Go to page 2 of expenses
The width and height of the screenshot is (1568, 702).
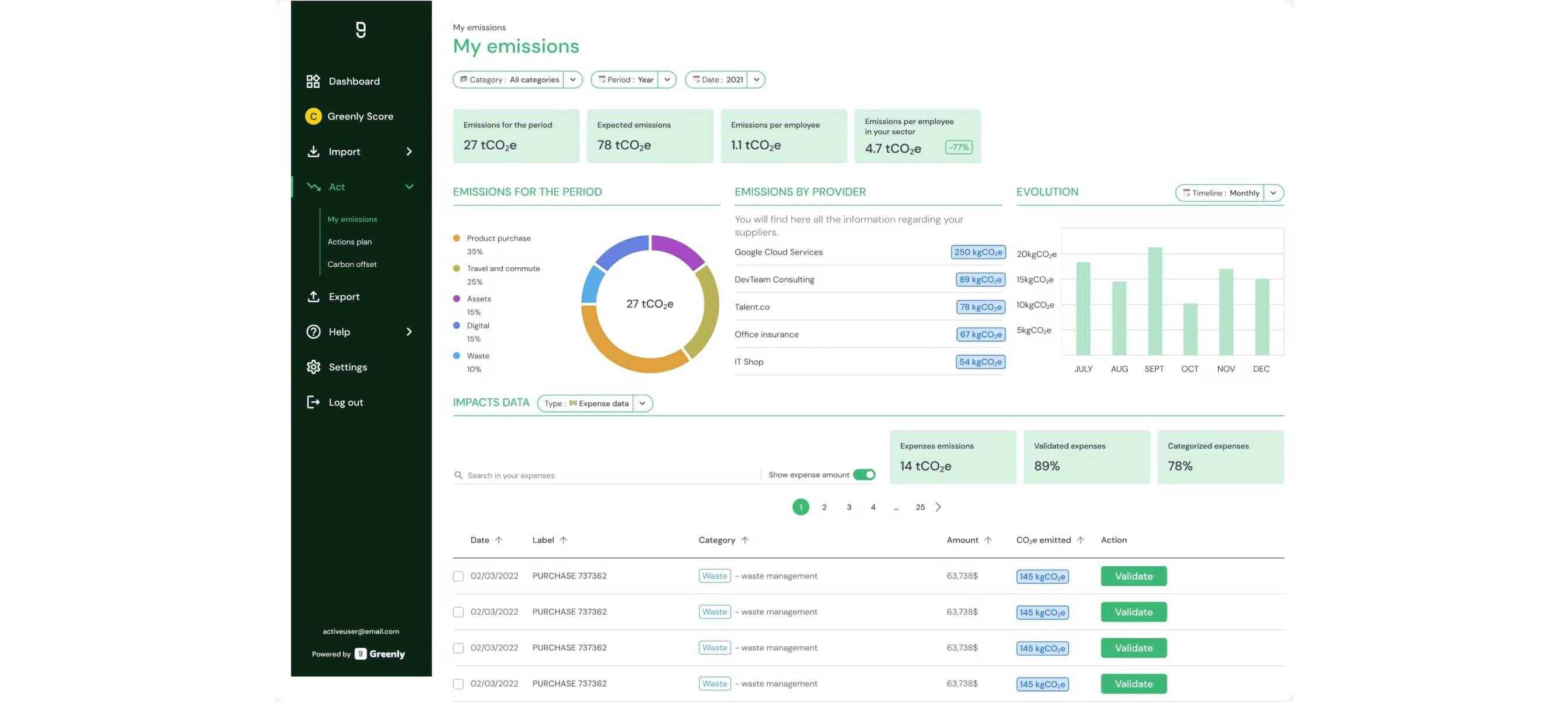(824, 507)
